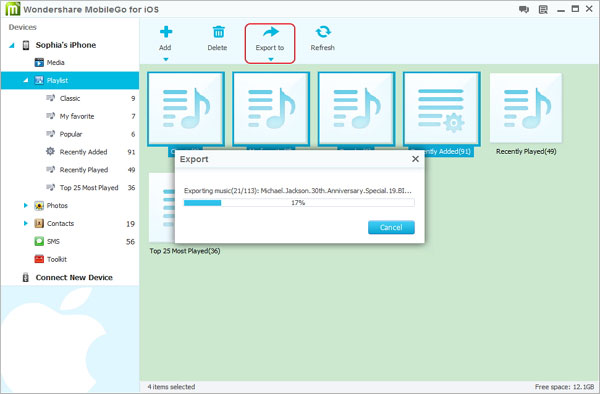Viewport: 600px width, 394px height.
Task: Click the SMS message bubble icon
Action: [x=39, y=241]
